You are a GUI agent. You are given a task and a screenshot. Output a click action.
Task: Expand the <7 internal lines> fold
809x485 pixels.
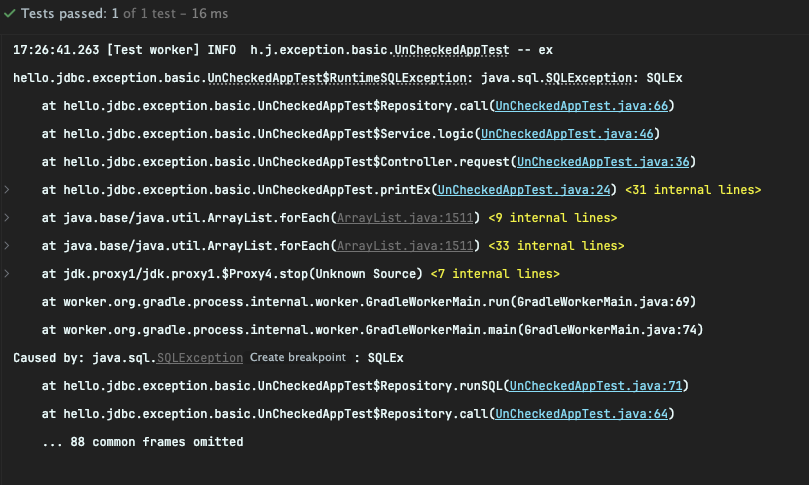click(x=495, y=273)
